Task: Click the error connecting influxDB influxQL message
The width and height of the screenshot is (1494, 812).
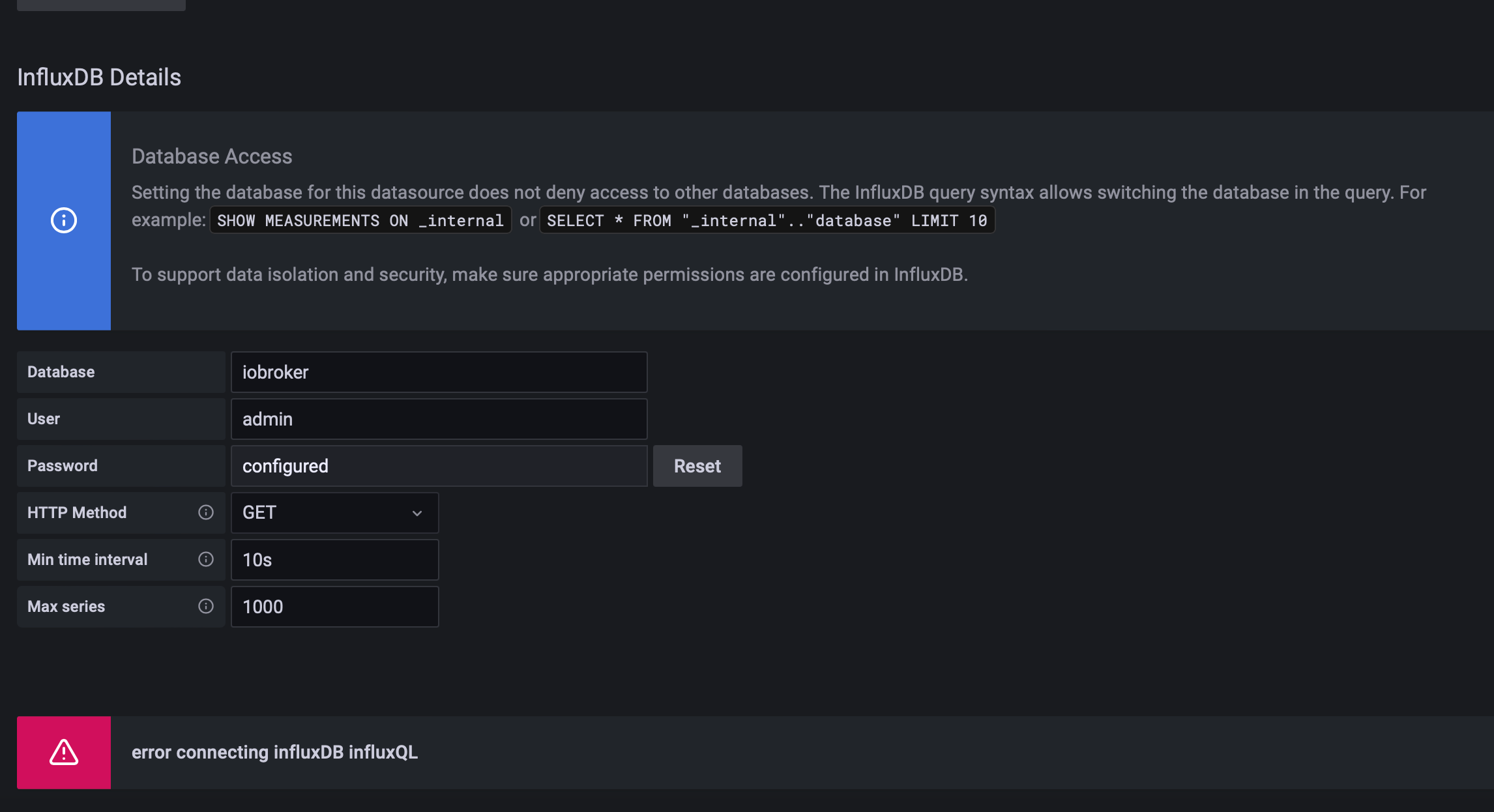Action: [275, 752]
